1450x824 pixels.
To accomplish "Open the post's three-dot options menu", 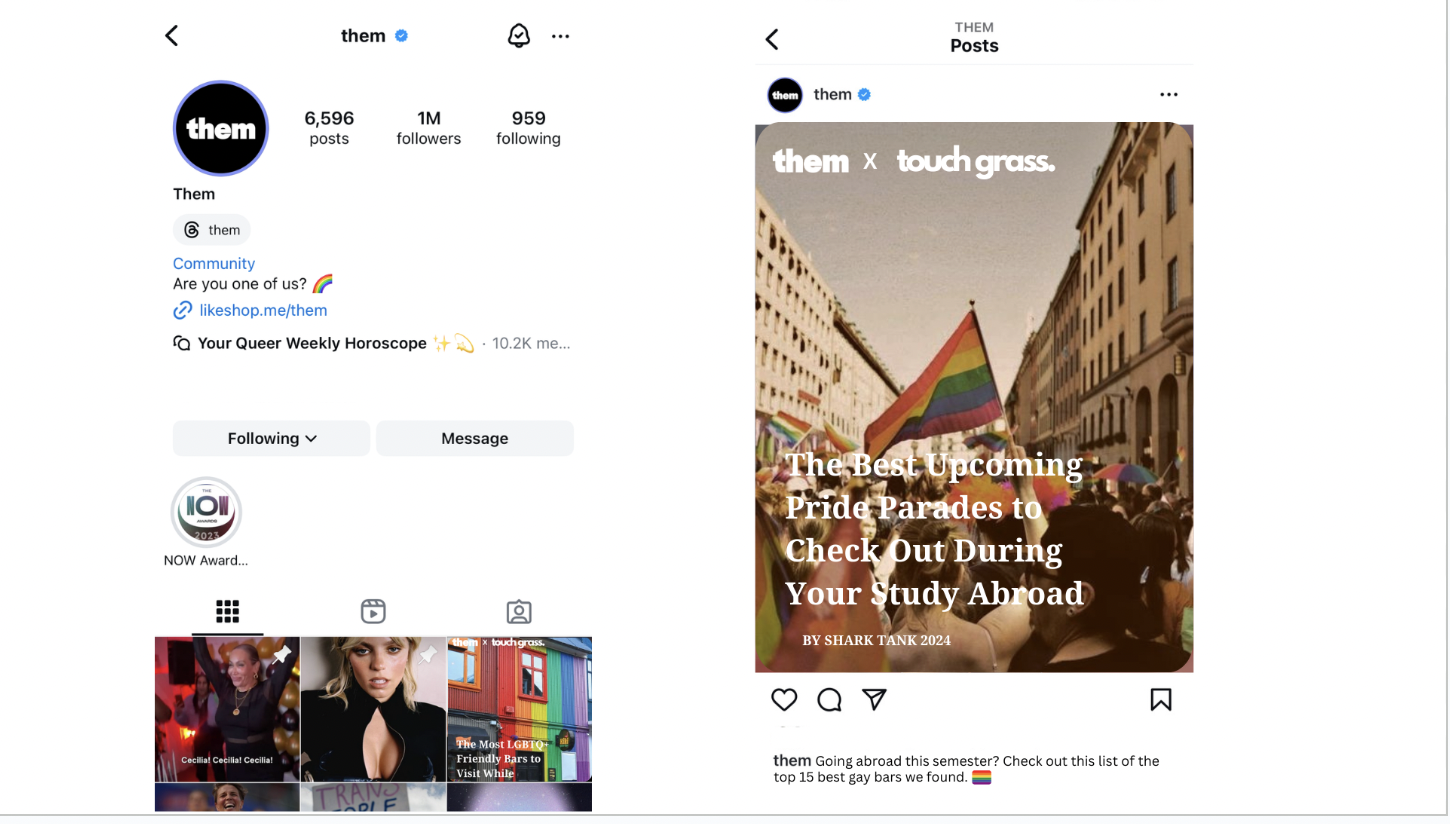I will 1168,95.
